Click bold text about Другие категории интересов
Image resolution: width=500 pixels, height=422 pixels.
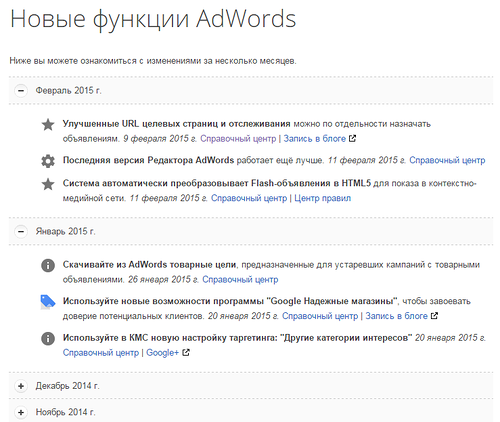coord(237,338)
